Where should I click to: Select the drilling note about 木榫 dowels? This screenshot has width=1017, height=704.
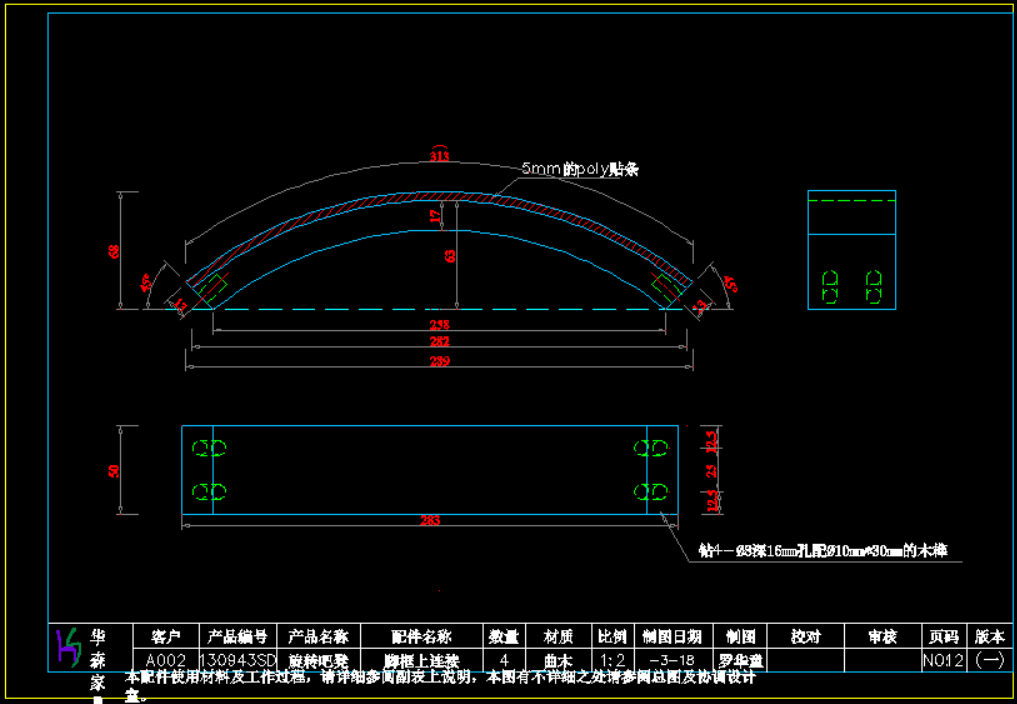[822, 550]
